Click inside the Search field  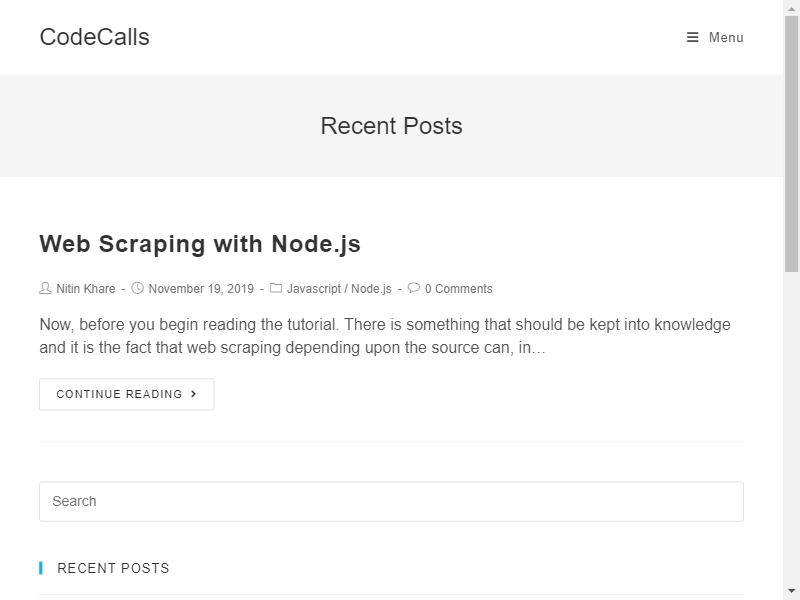391,501
